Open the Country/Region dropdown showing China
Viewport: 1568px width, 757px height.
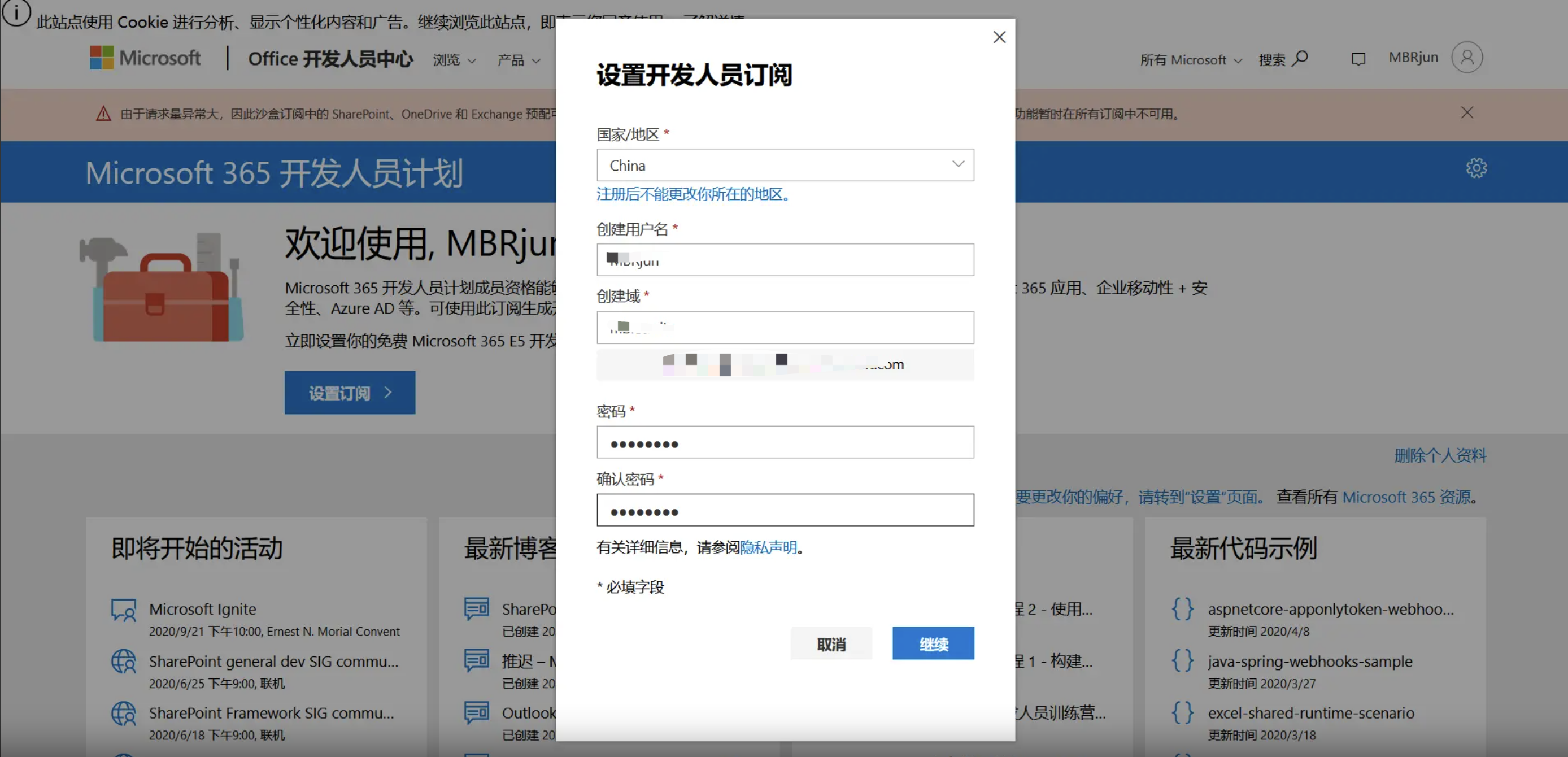click(x=785, y=165)
